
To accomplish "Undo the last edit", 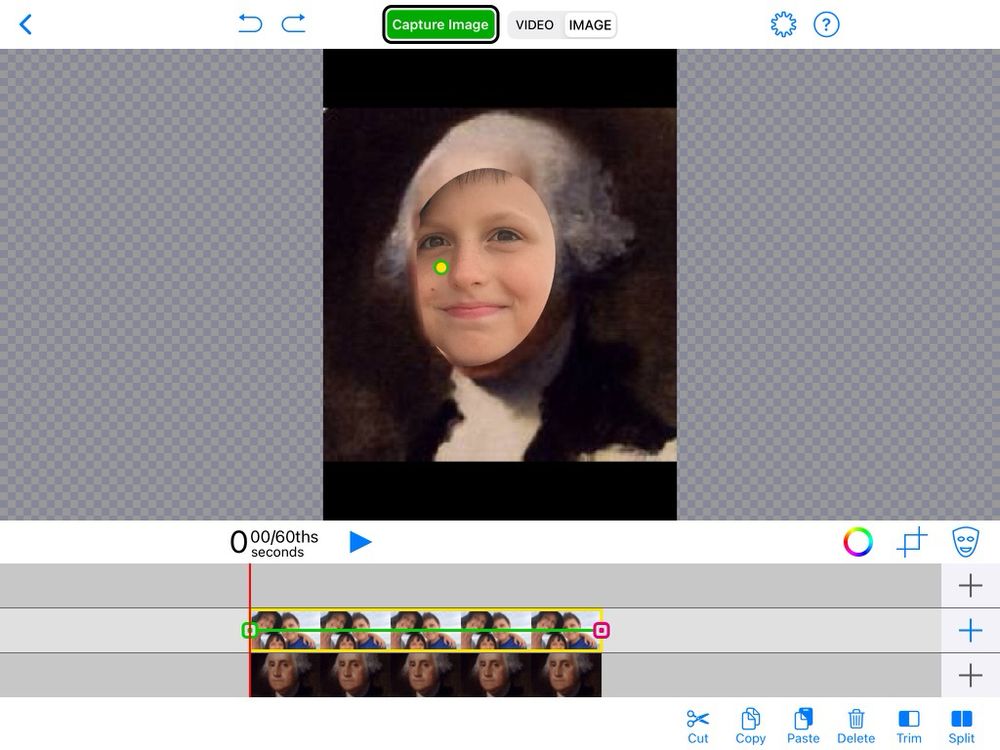I will coord(250,24).
